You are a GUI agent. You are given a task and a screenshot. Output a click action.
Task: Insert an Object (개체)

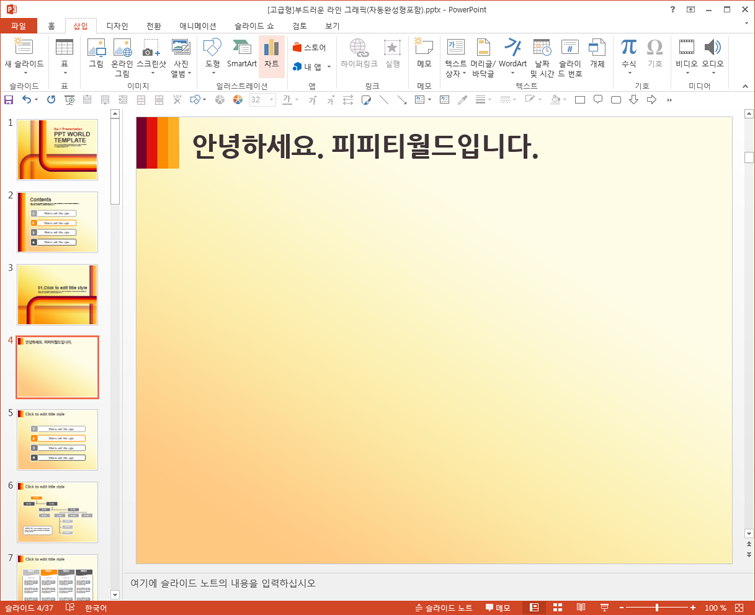coord(597,53)
